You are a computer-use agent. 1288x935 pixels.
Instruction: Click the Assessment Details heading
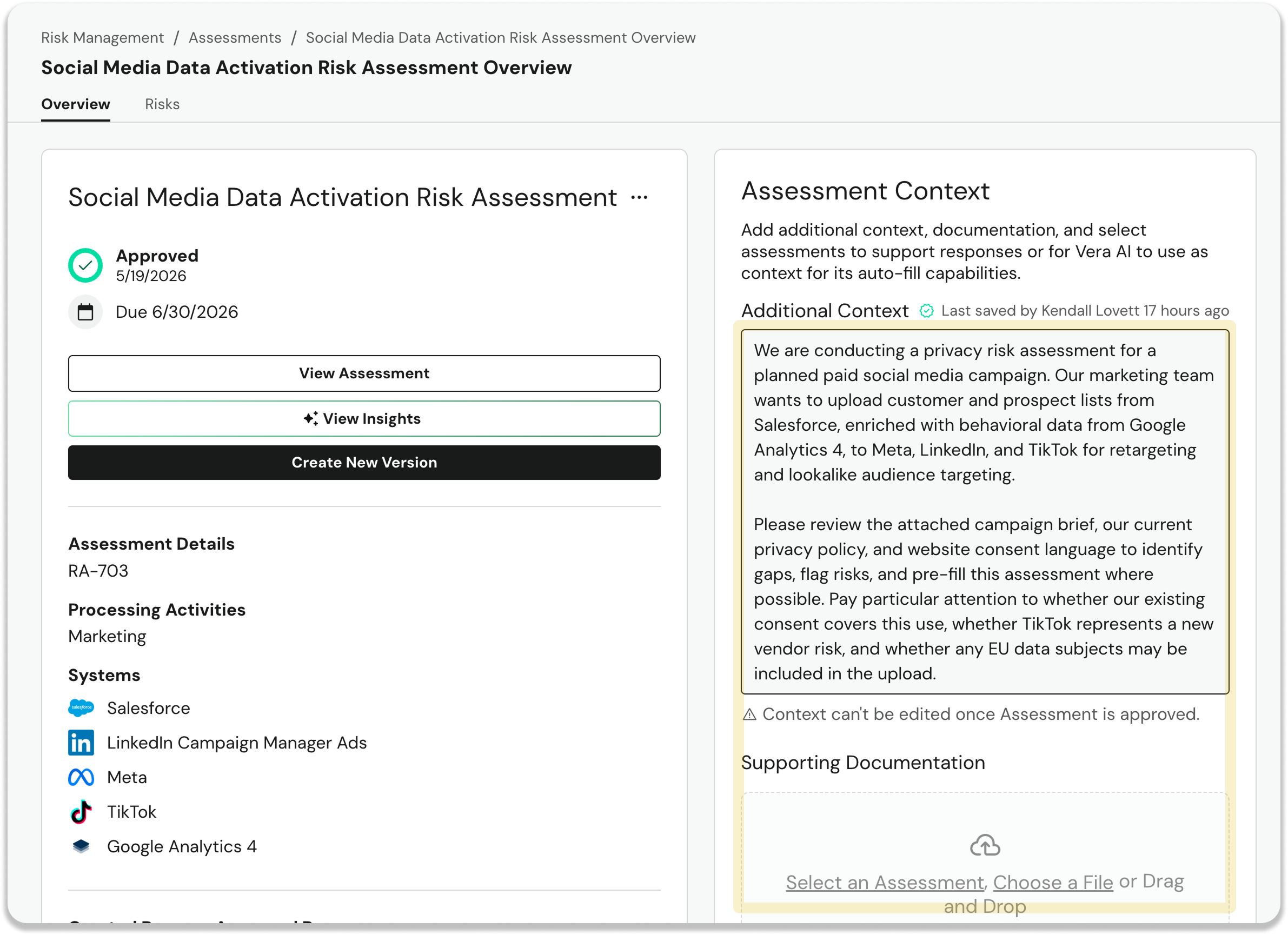151,544
